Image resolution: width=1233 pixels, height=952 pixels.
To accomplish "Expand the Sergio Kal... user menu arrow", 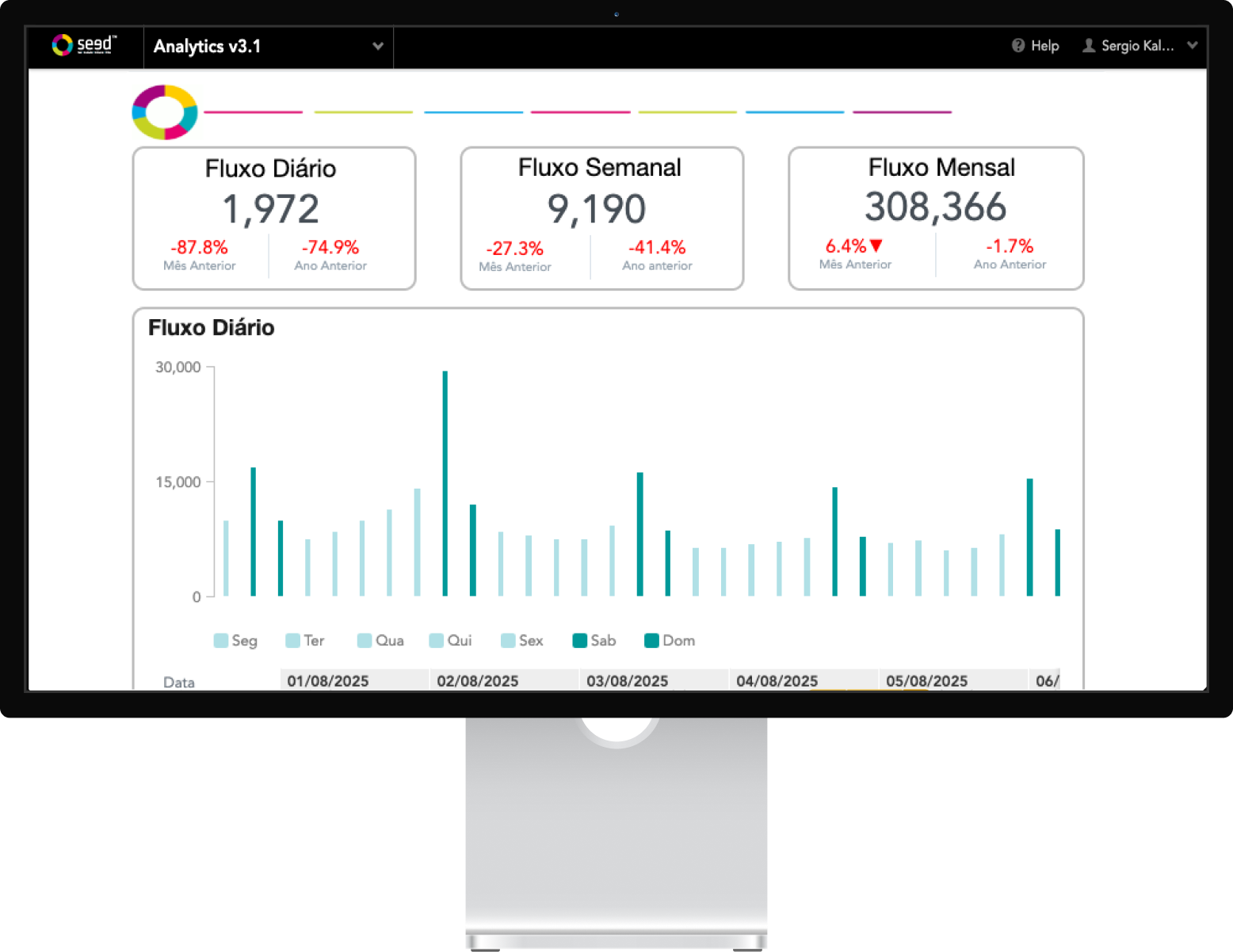I will pyautogui.click(x=1192, y=46).
